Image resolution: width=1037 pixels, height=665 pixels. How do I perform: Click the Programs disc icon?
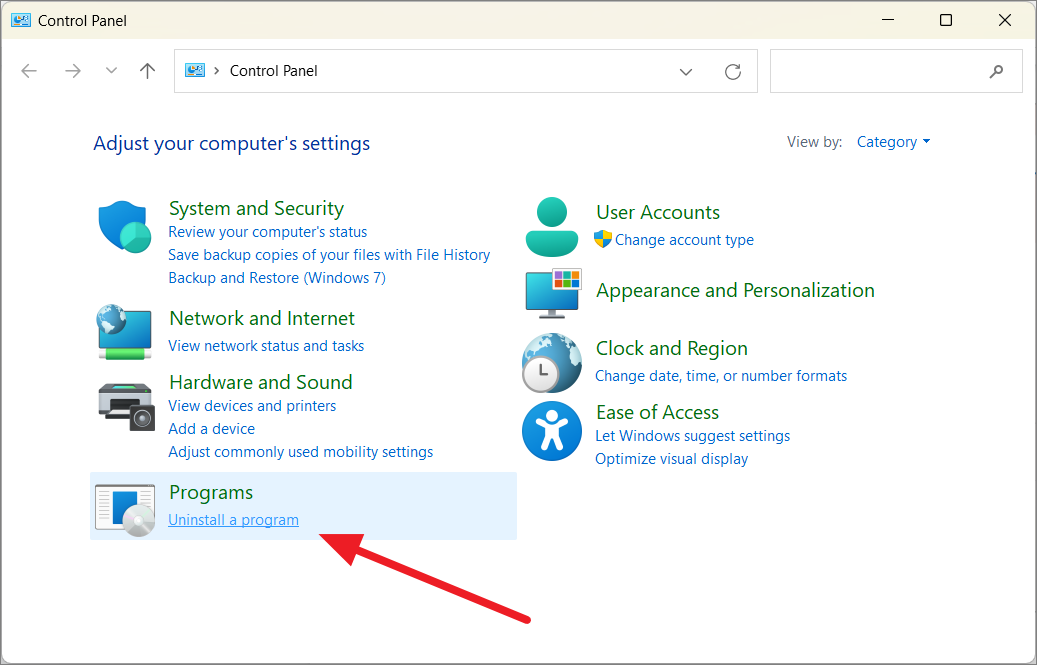[x=125, y=510]
